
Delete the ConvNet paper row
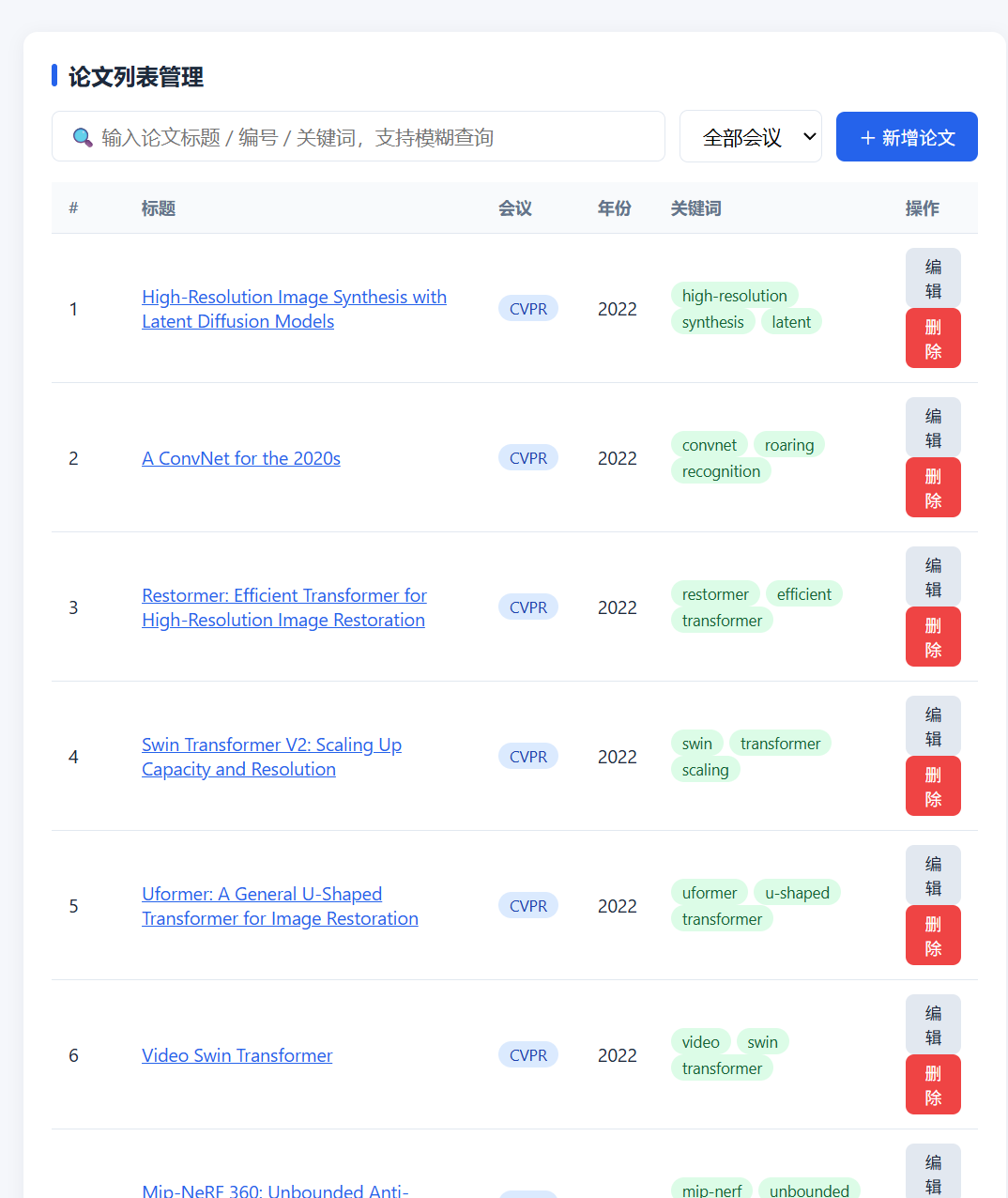pyautogui.click(x=933, y=487)
